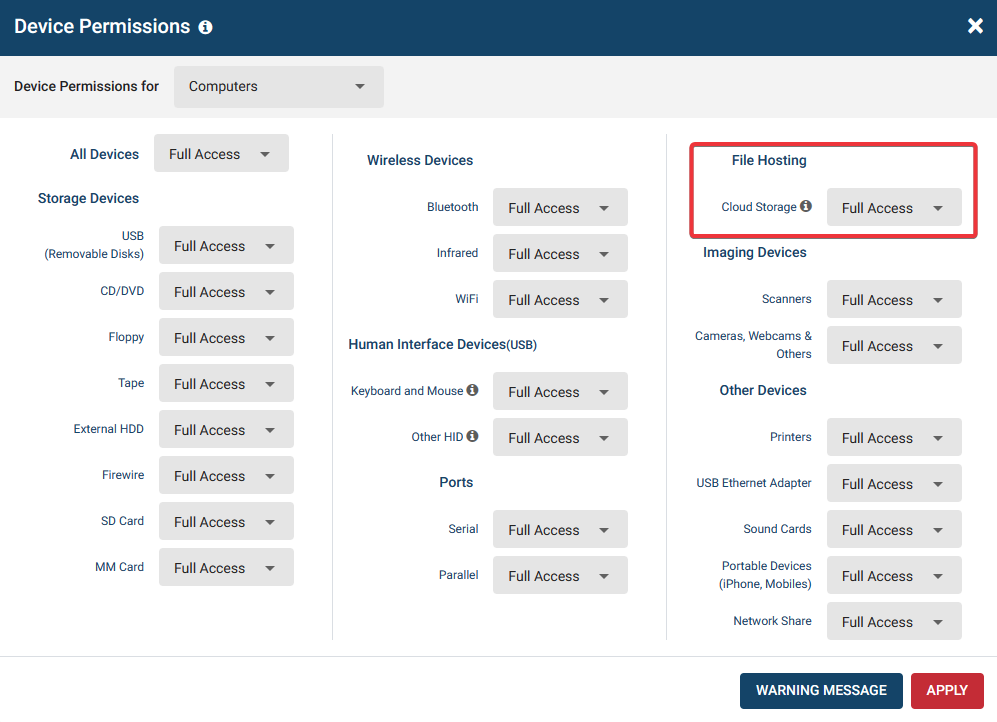The image size is (997, 722).
Task: Click the info icon beside Other HID
Action: click(472, 436)
